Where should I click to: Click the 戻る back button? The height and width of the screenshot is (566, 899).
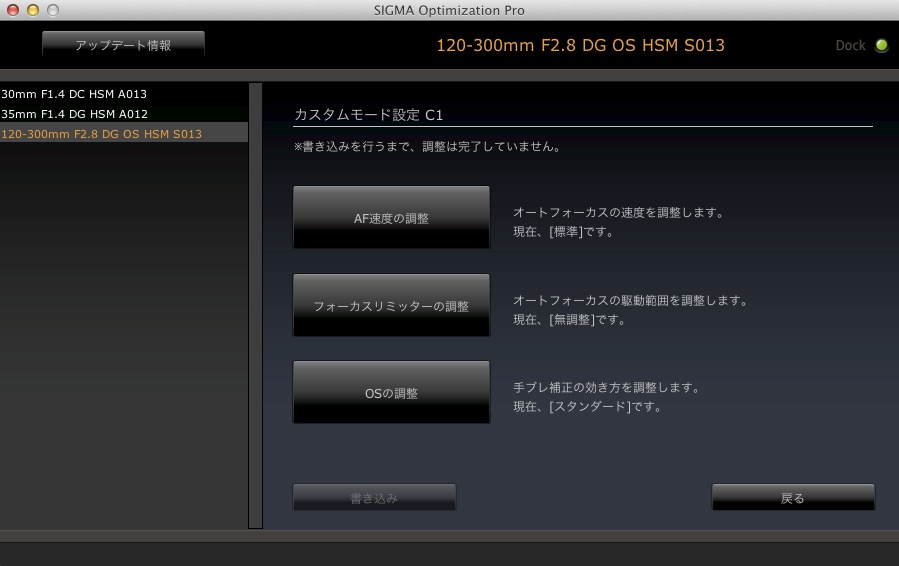(794, 497)
